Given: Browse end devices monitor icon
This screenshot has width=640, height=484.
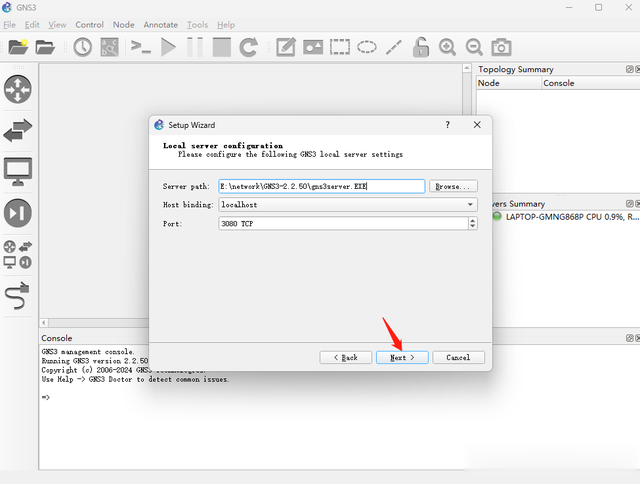Looking at the screenshot, I should (18, 171).
